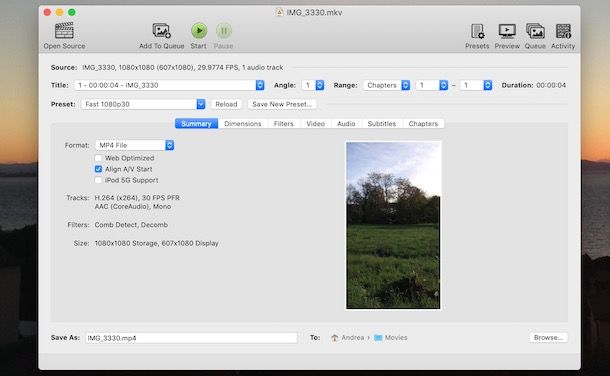Click the Reload preset button
Viewport: 610px width, 376px height.
pos(226,104)
